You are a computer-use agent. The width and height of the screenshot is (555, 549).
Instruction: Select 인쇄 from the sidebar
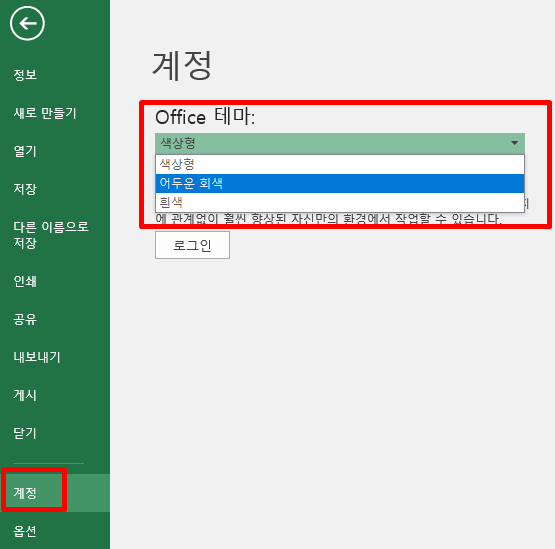click(x=25, y=281)
